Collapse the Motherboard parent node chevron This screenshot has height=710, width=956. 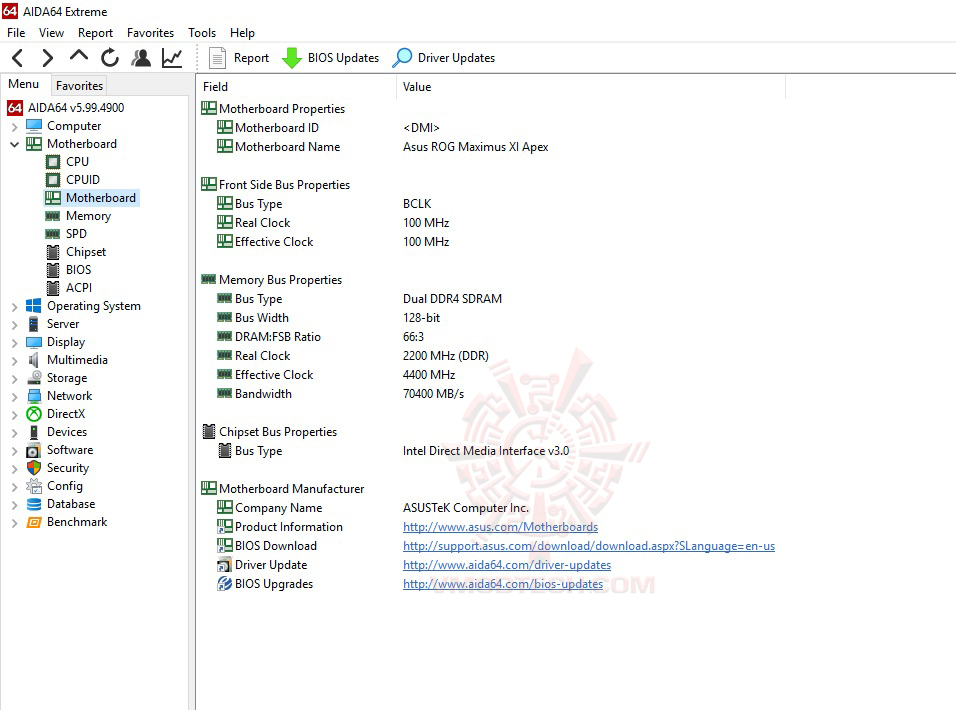click(15, 144)
